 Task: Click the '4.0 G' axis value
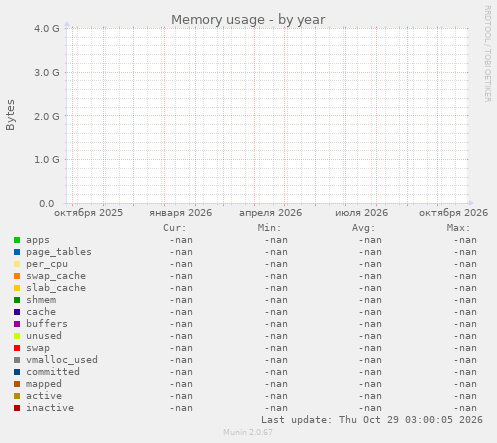pyautogui.click(x=47, y=29)
